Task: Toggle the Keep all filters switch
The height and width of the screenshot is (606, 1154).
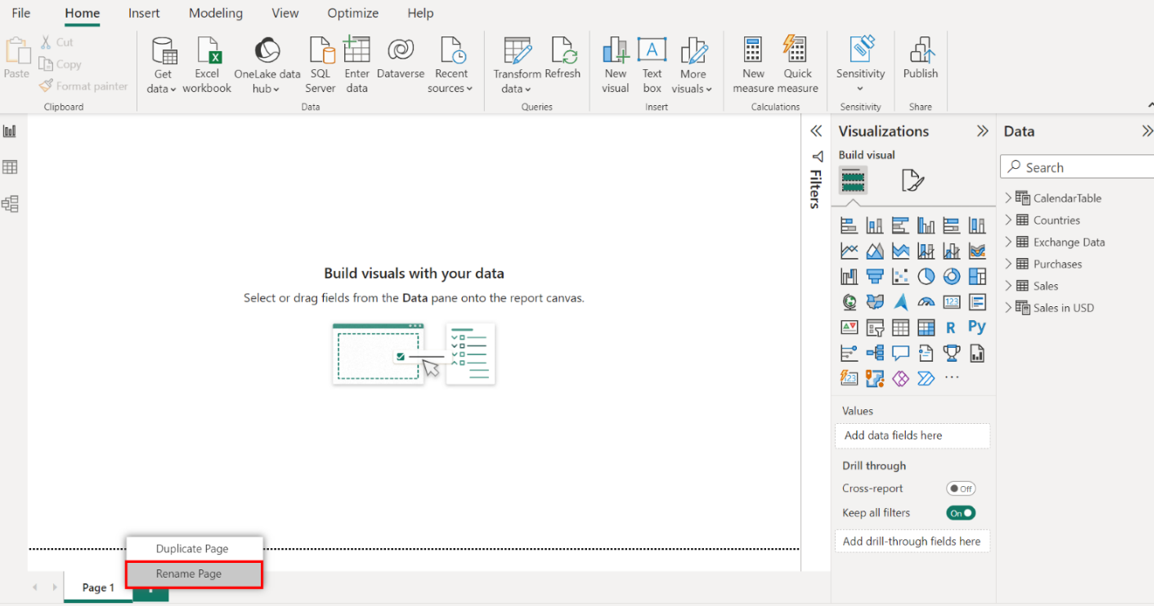Action: pos(960,513)
